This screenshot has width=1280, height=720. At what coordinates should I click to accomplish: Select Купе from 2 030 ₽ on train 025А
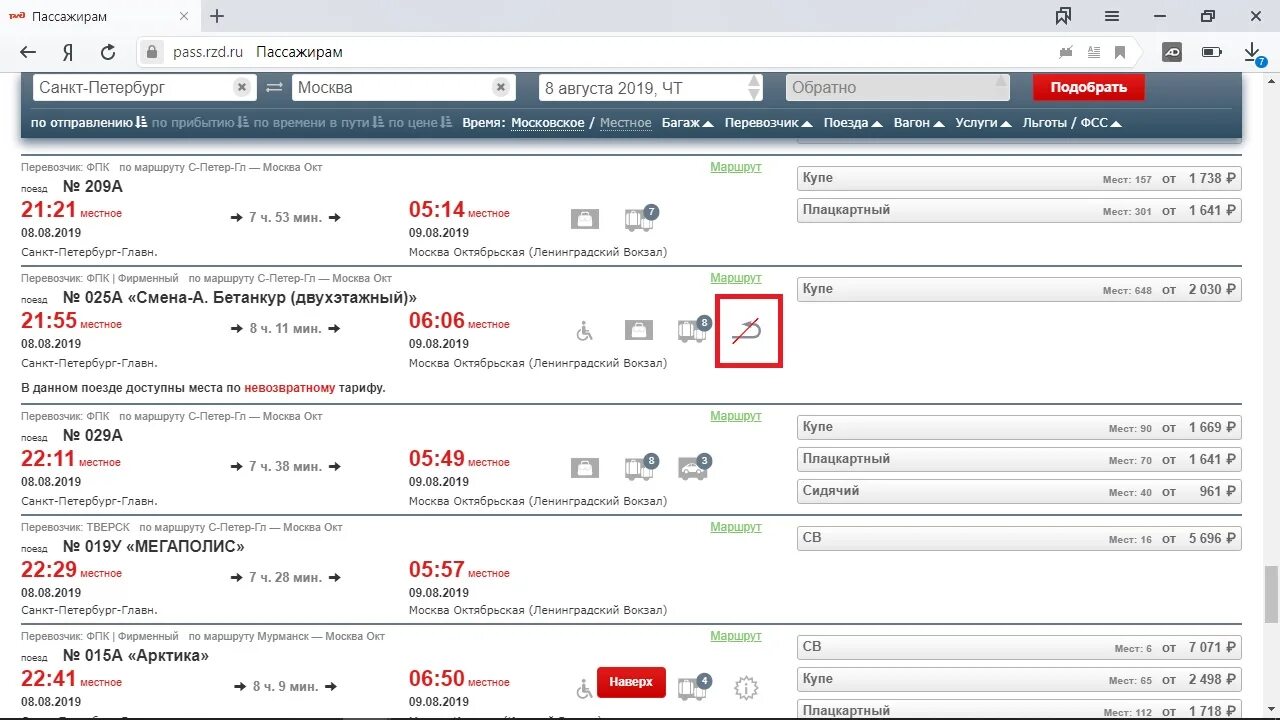[x=1019, y=289]
